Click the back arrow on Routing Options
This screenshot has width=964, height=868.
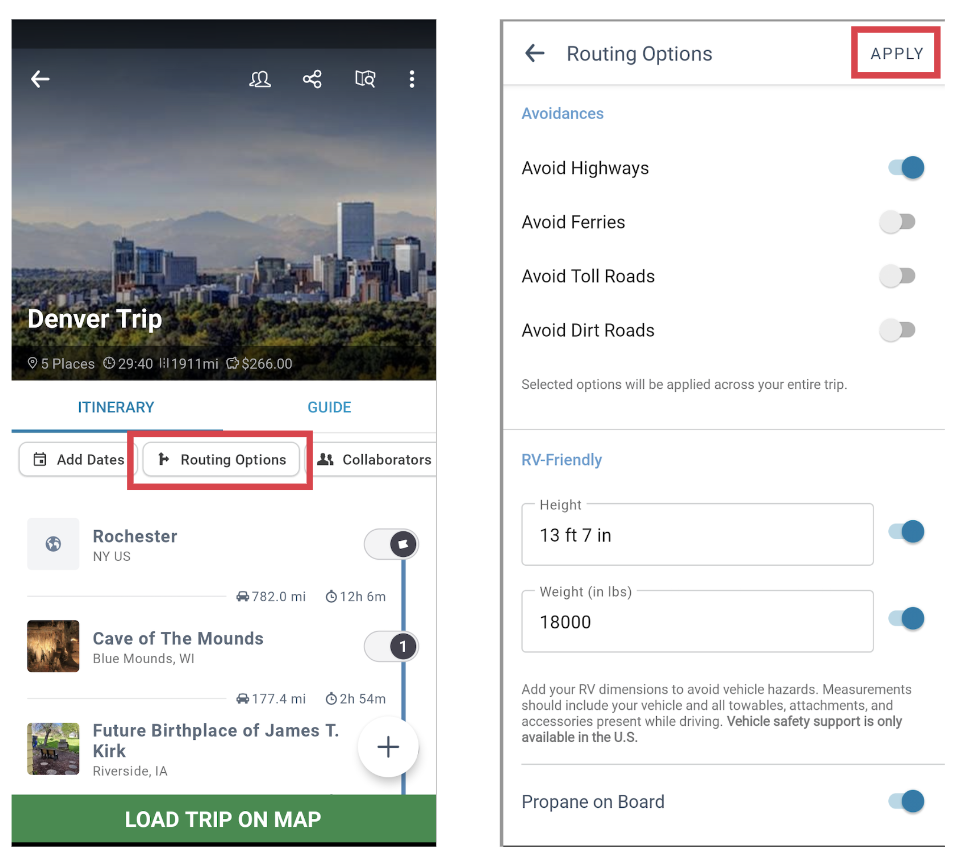pyautogui.click(x=534, y=54)
